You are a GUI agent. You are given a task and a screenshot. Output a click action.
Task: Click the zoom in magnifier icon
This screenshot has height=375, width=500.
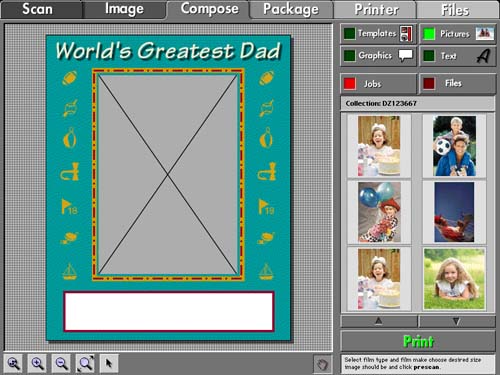click(x=37, y=363)
